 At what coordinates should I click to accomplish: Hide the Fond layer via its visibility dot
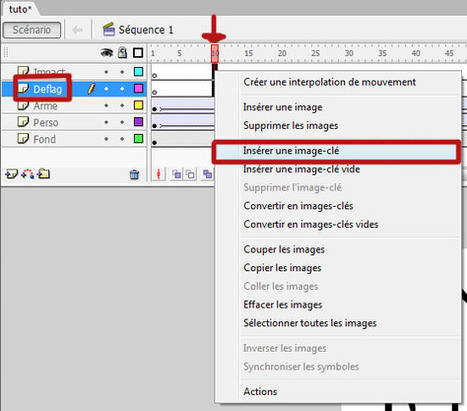pos(106,139)
